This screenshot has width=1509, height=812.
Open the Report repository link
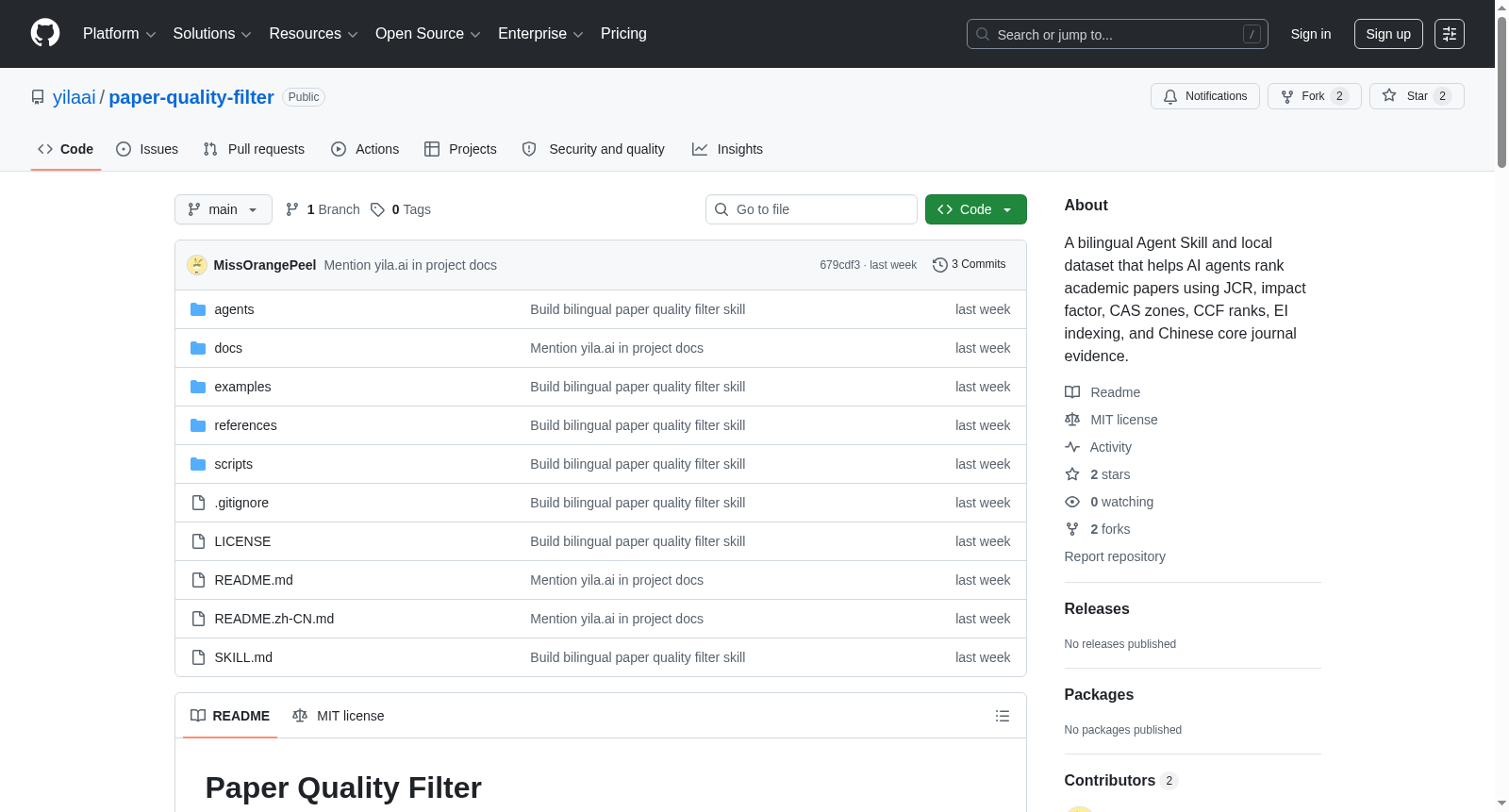pos(1115,556)
